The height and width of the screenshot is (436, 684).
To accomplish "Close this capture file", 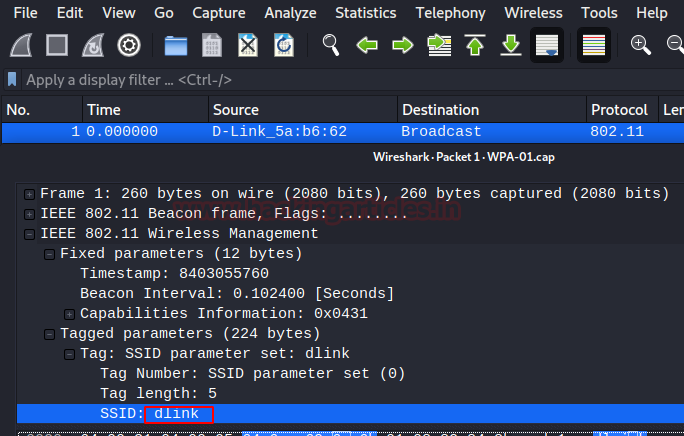I will tap(248, 45).
